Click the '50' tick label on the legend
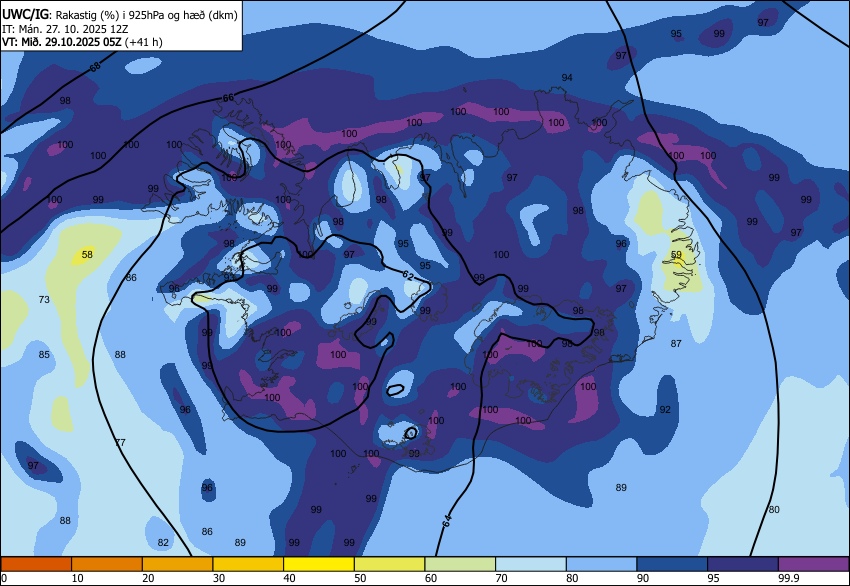Image resolution: width=850 pixels, height=586 pixels. click(x=360, y=578)
